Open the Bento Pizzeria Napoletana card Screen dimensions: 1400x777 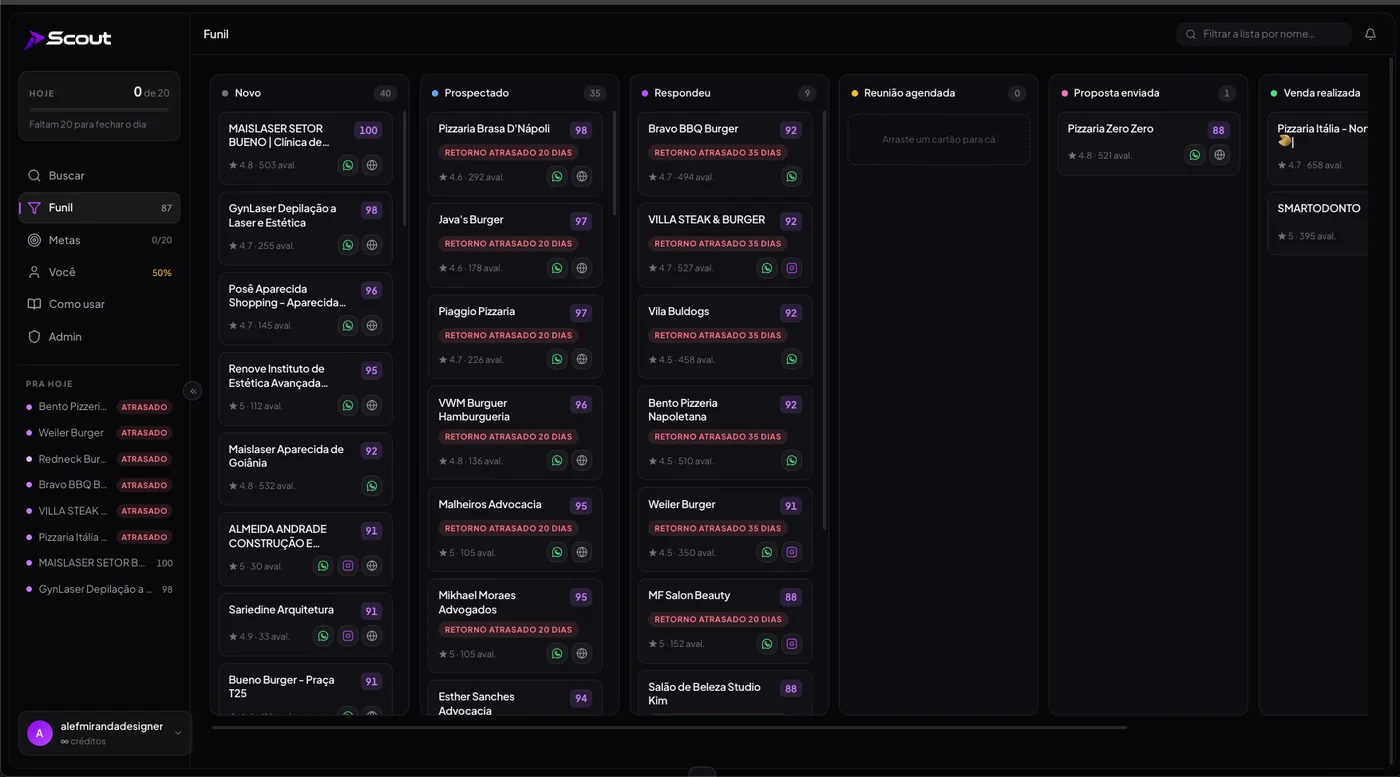click(725, 431)
